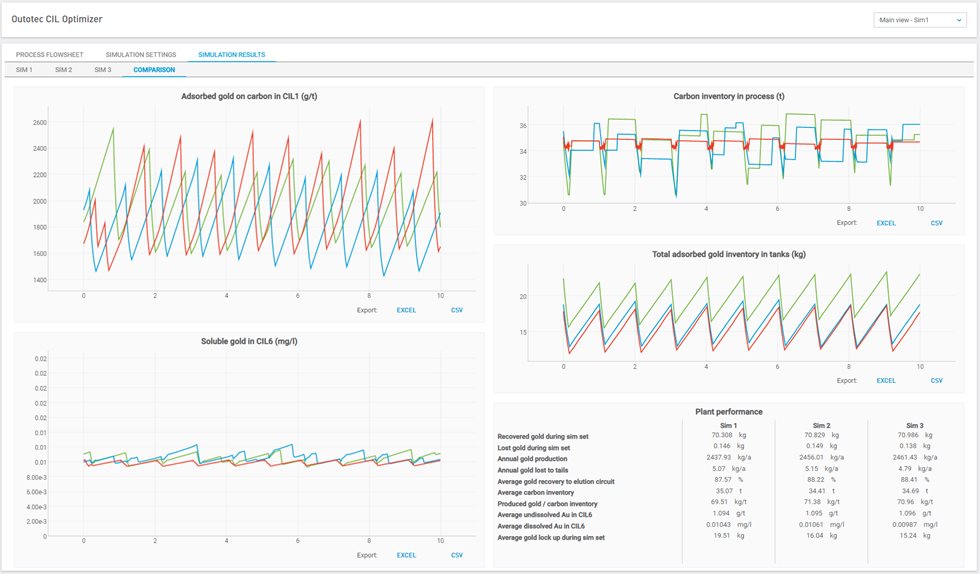
Task: View the Sim 3 results sub-tab
Action: (x=103, y=70)
